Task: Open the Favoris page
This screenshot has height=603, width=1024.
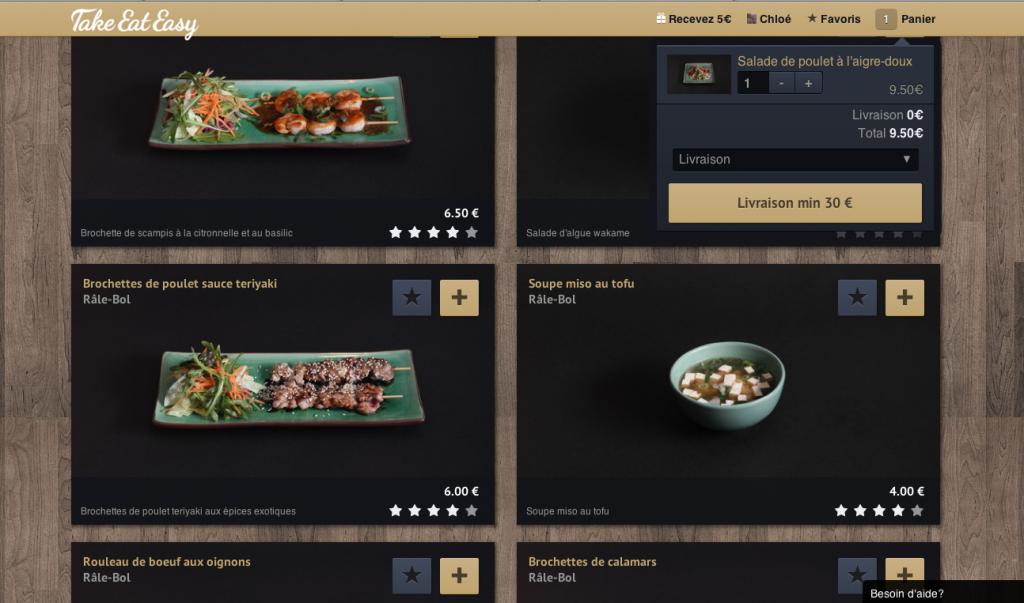Action: point(834,19)
